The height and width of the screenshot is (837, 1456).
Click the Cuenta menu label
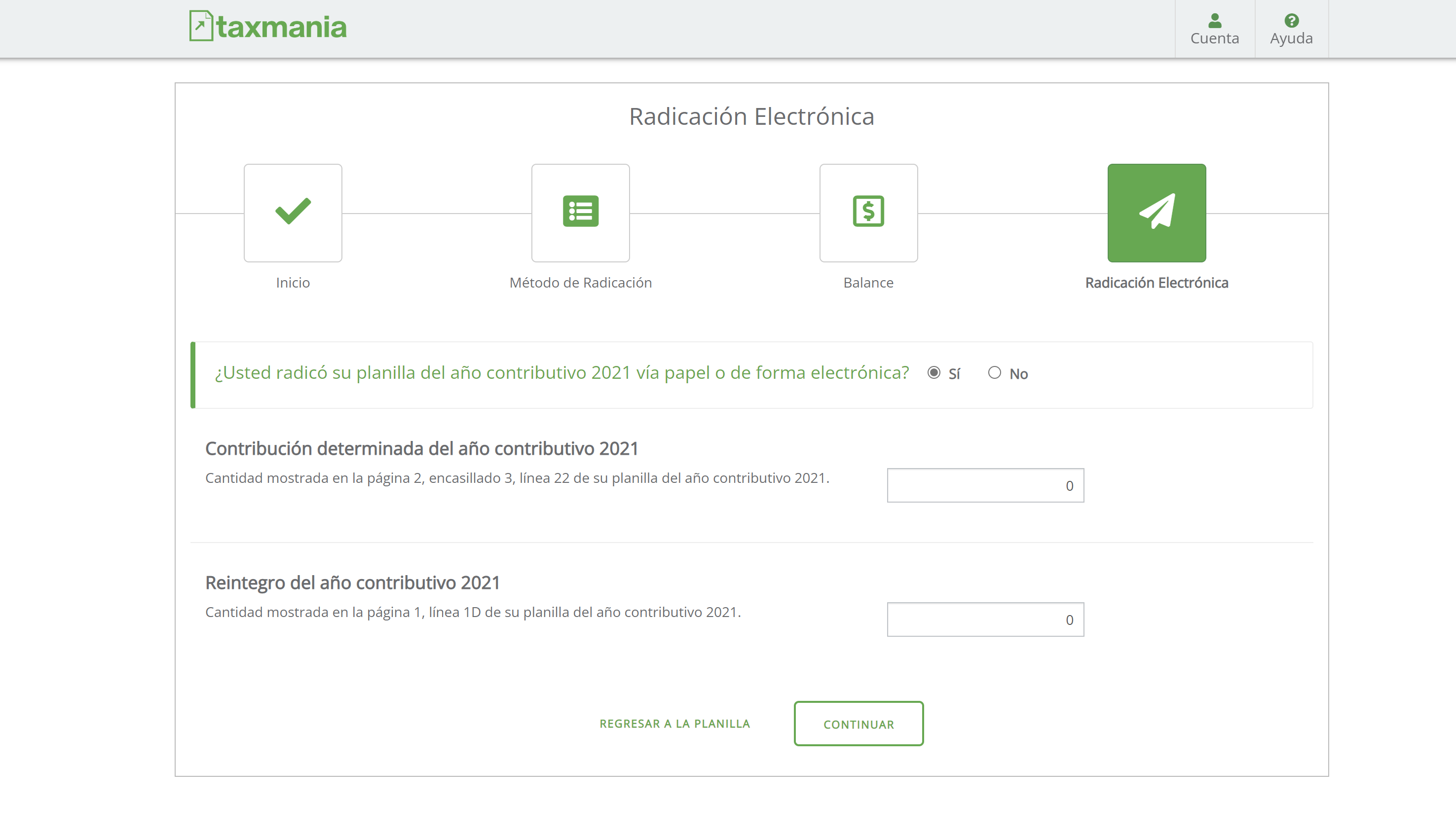click(x=1214, y=38)
